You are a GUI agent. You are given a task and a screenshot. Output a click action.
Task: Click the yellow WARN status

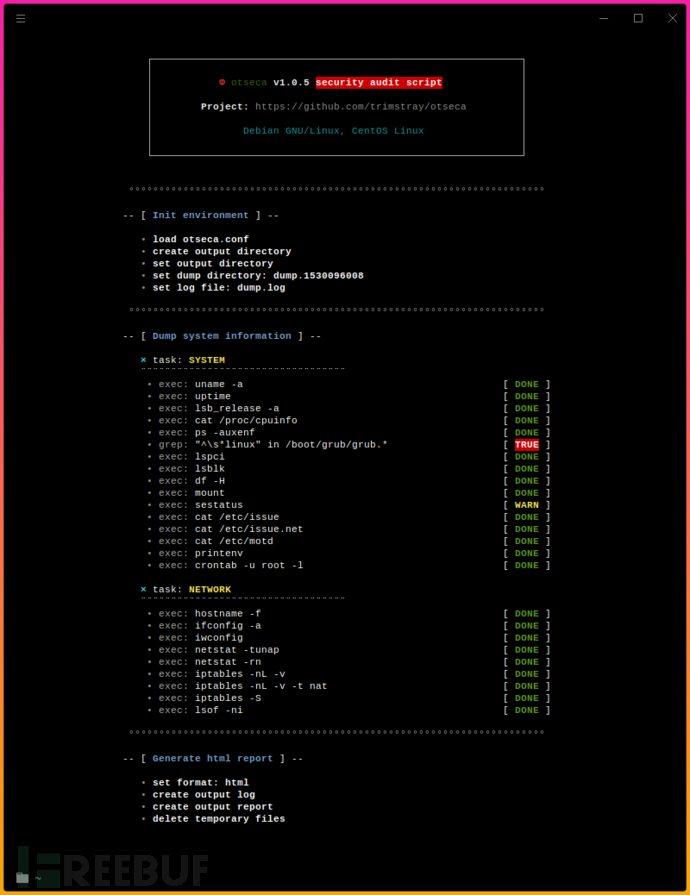point(526,505)
